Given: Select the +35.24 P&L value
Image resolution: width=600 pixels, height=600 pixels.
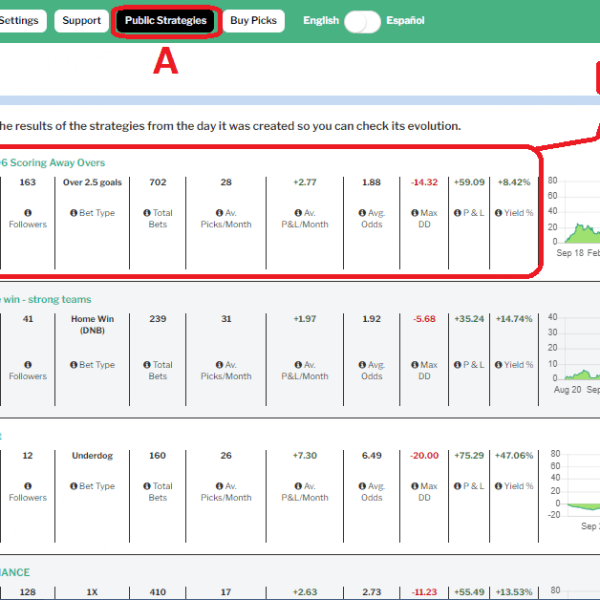Looking at the screenshot, I should [x=469, y=319].
